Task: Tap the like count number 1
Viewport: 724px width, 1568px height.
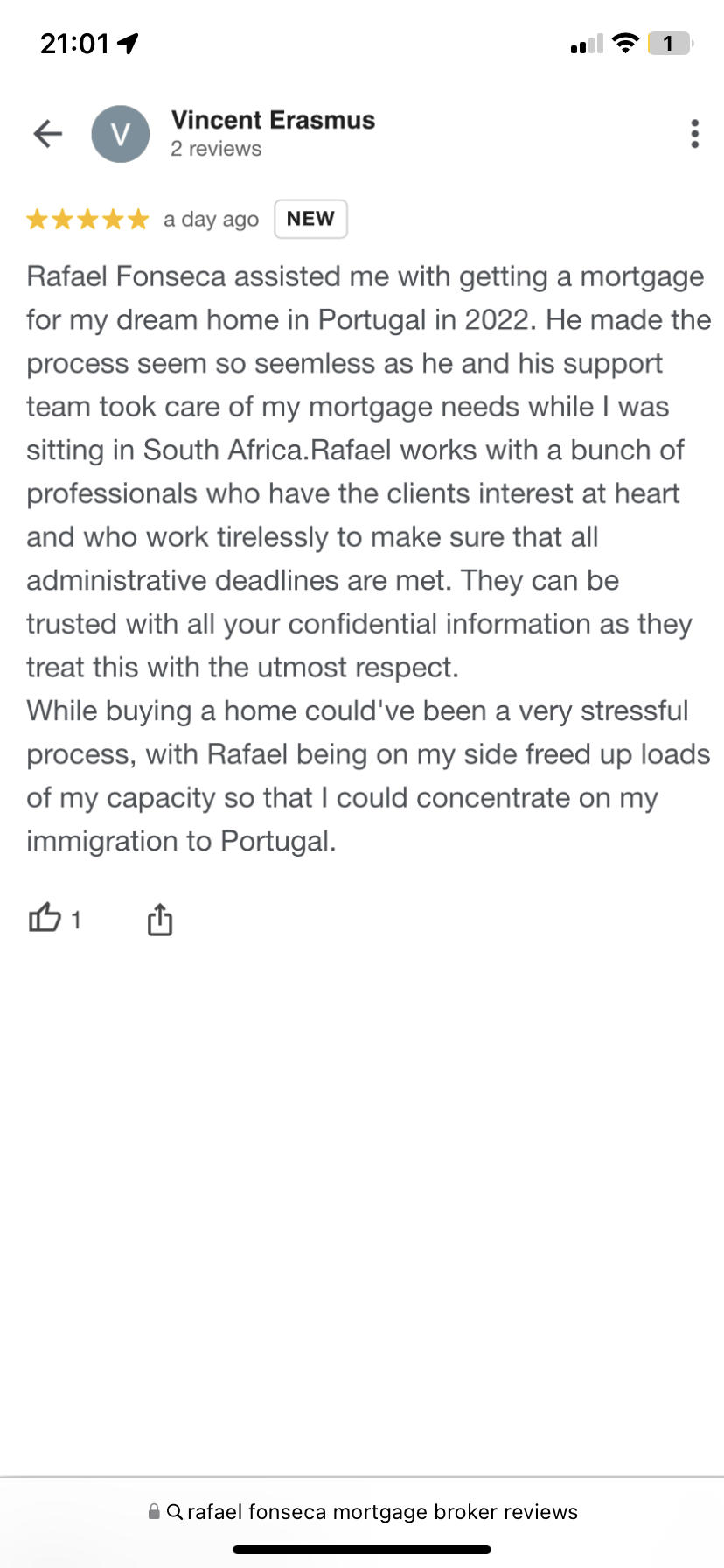Action: click(76, 920)
